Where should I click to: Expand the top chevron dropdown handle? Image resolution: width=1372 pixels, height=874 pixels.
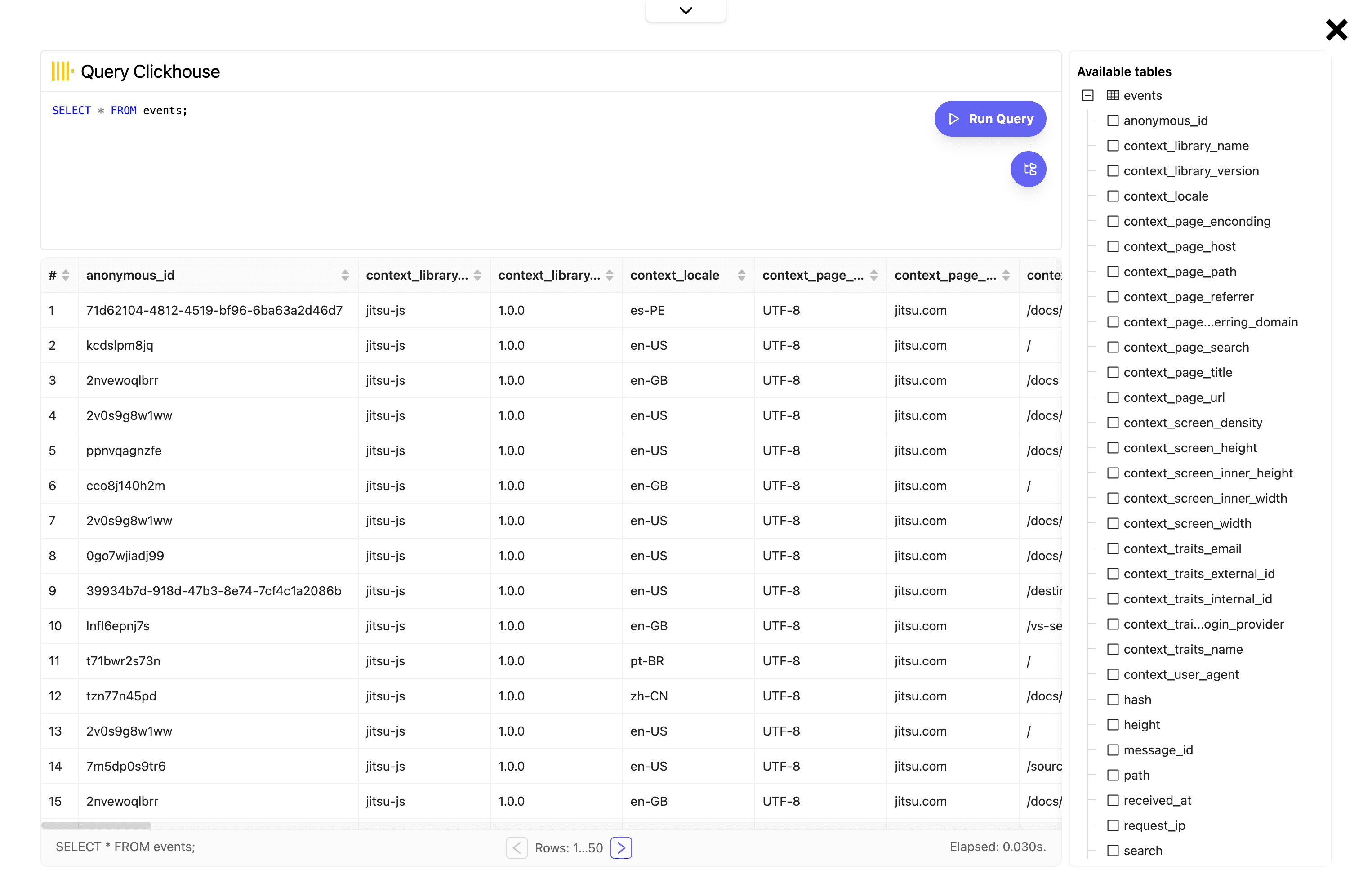tap(686, 11)
